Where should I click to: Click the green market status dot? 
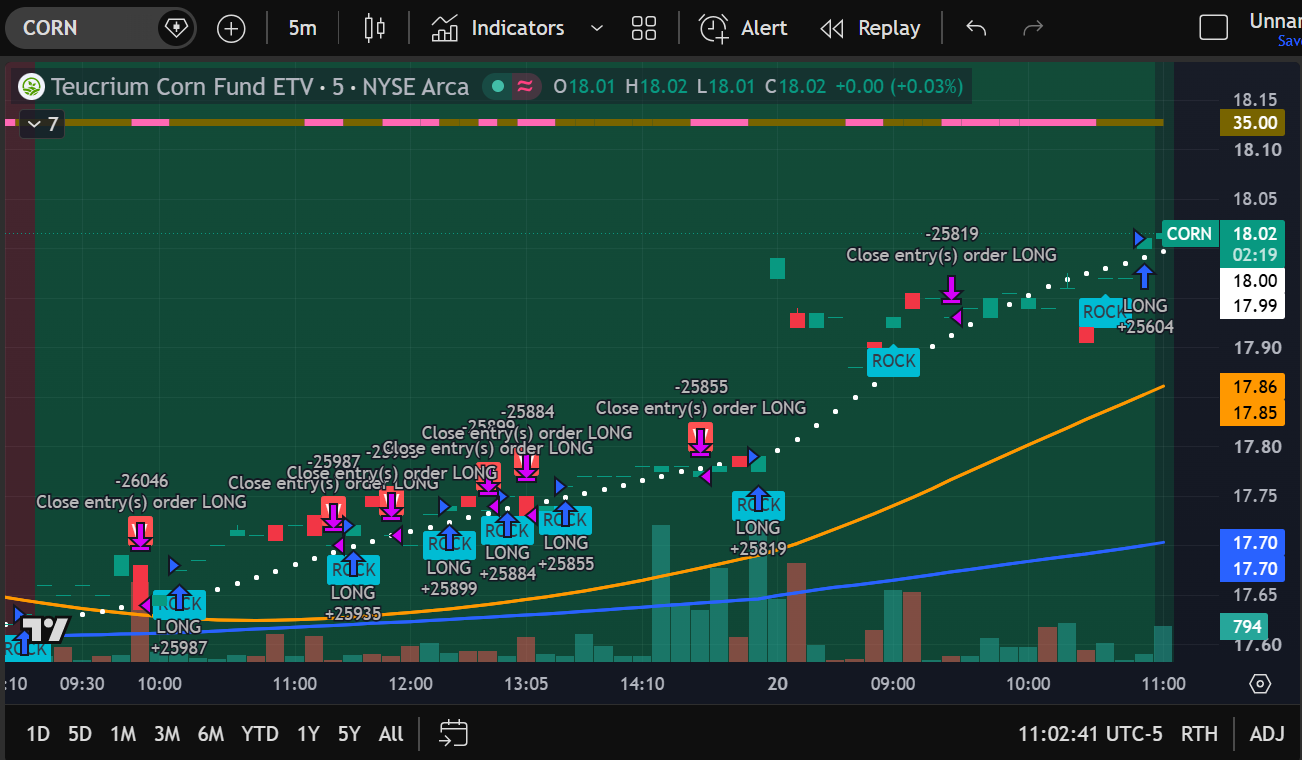pyautogui.click(x=497, y=87)
